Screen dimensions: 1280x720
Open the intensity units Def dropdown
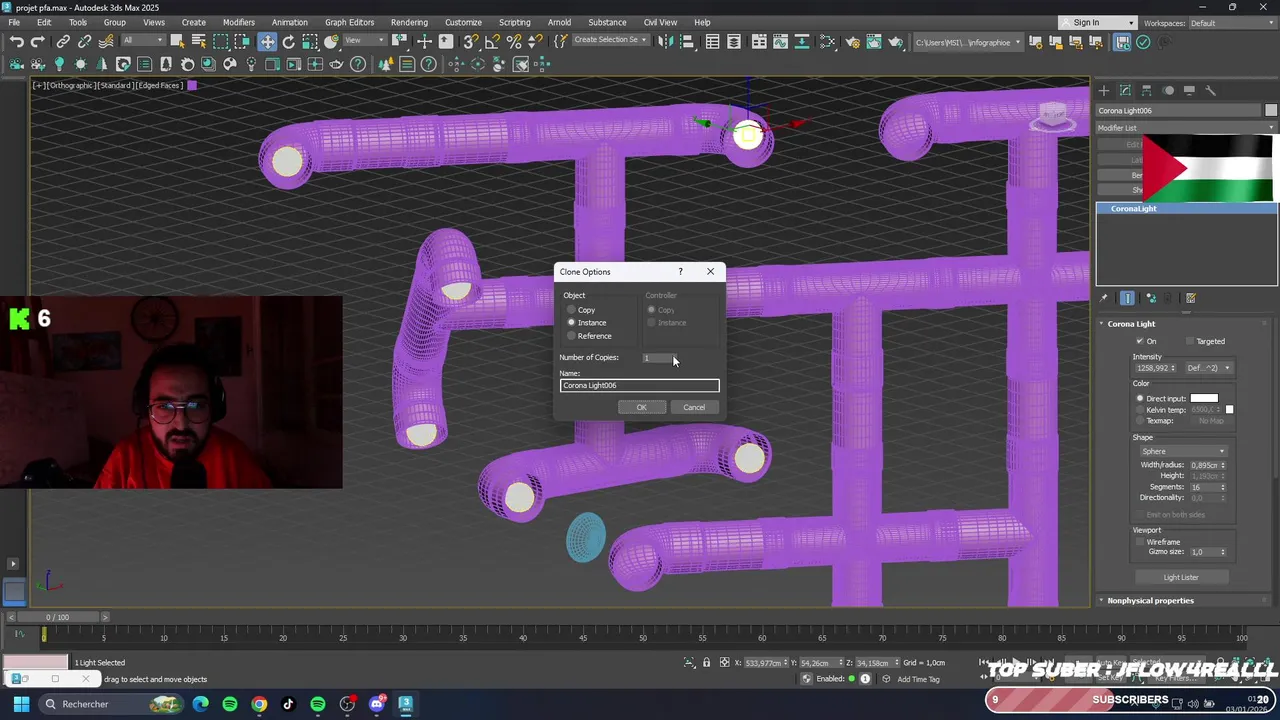click(x=1209, y=368)
